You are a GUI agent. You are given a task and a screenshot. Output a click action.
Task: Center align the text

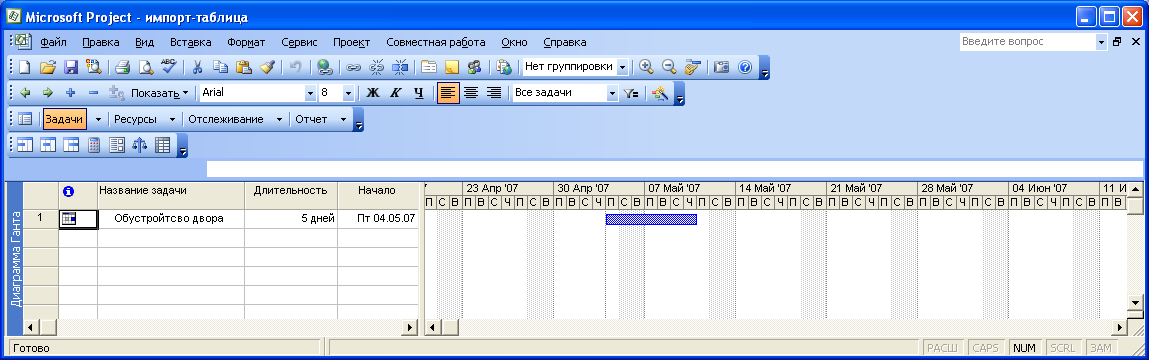click(471, 93)
